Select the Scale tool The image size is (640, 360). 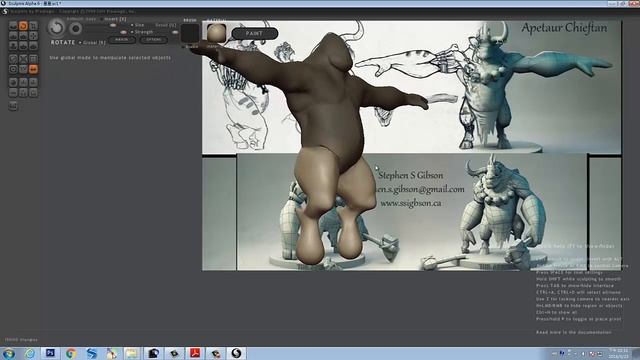click(33, 26)
